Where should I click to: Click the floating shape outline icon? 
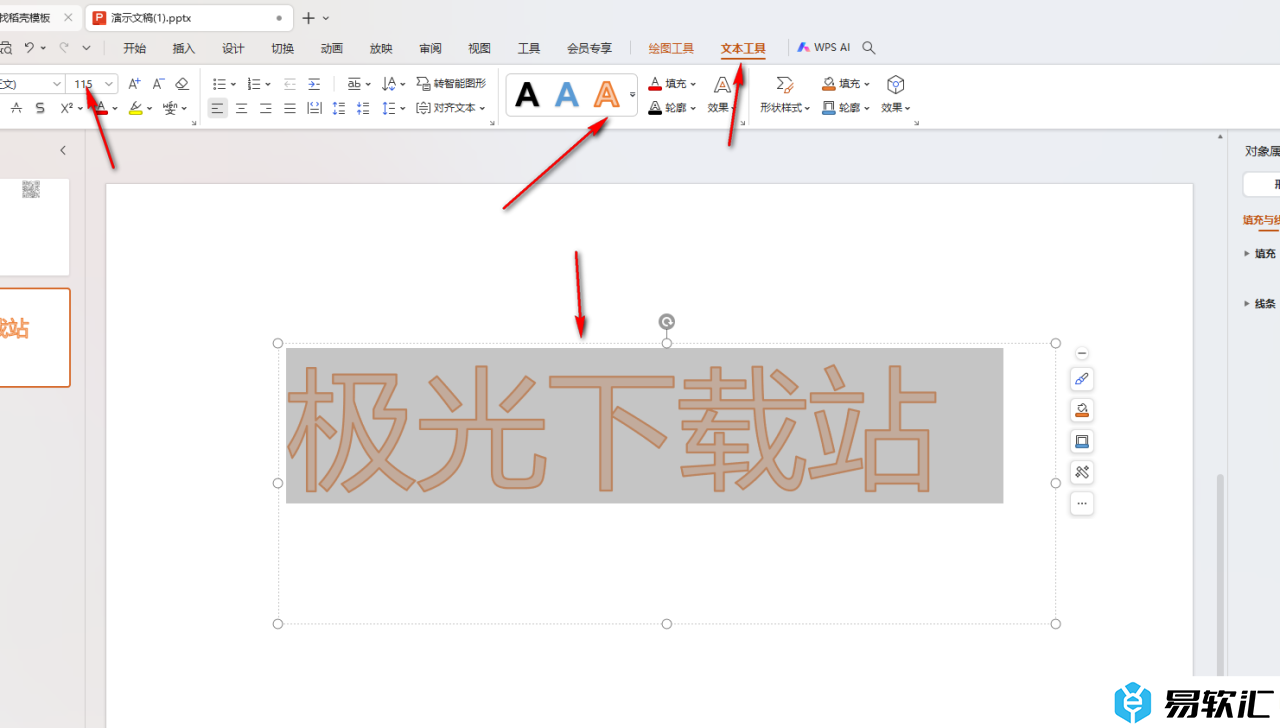pos(1082,441)
